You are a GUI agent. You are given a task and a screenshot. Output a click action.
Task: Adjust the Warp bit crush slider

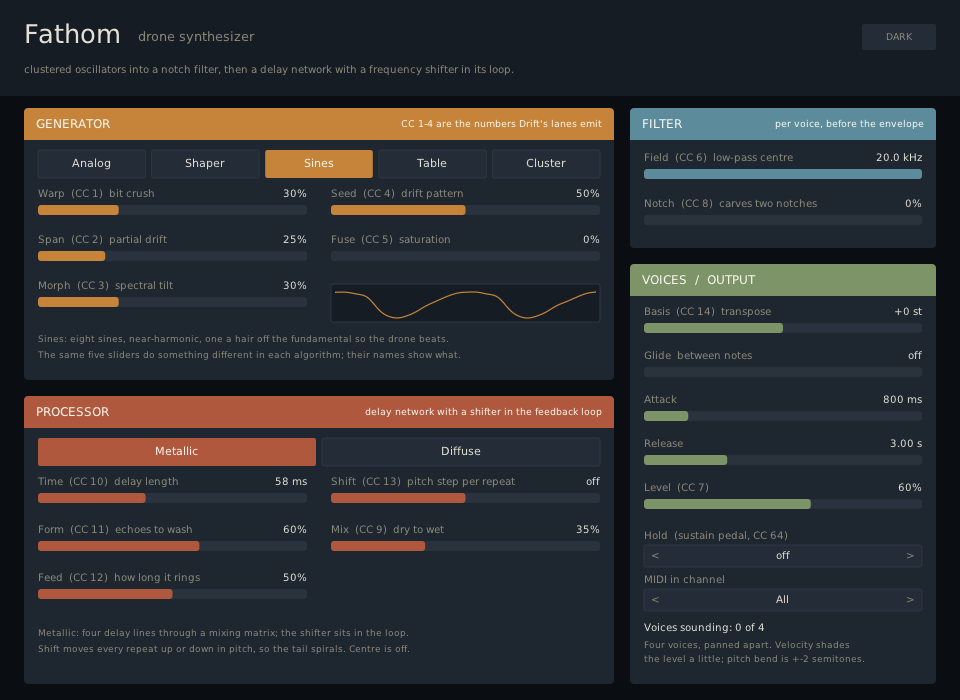click(x=172, y=210)
